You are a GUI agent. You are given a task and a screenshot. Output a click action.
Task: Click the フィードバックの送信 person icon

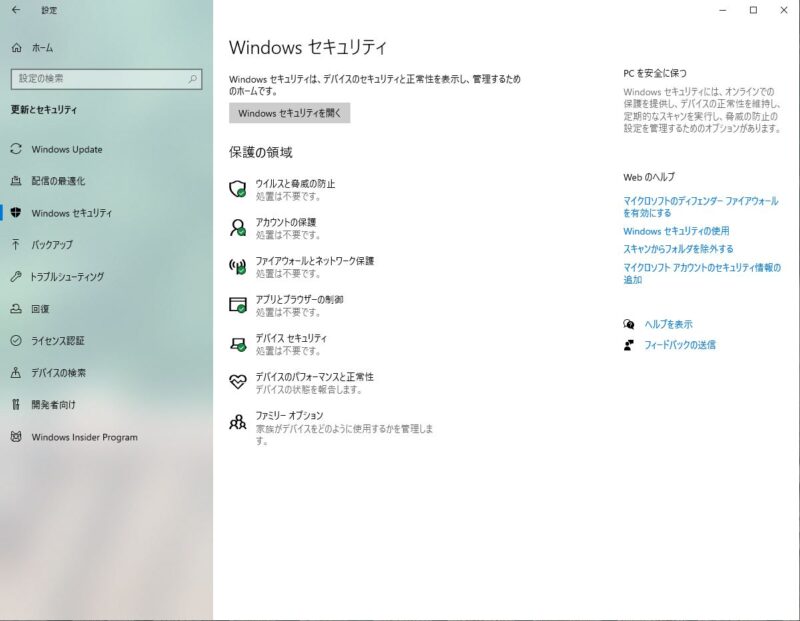[x=629, y=345]
